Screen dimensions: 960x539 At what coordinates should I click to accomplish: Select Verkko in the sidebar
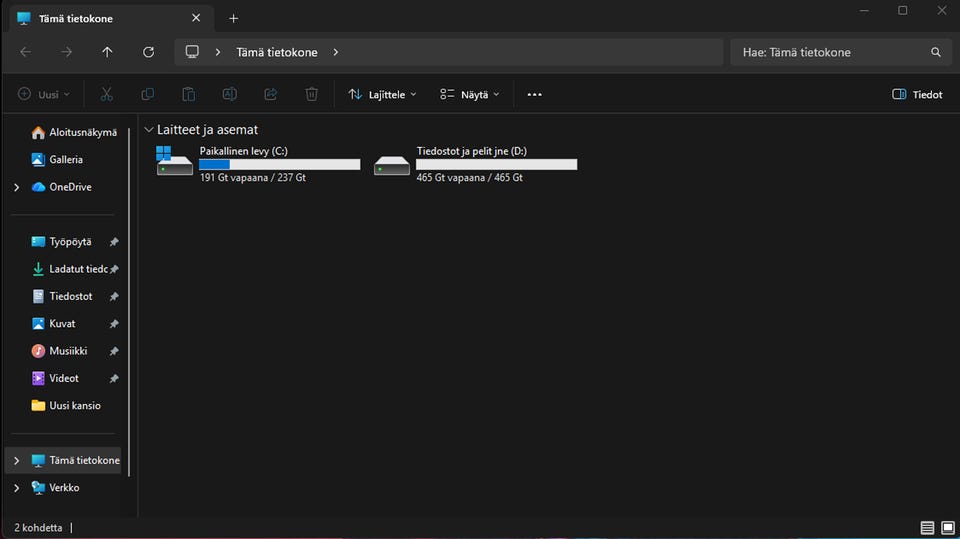click(55, 488)
